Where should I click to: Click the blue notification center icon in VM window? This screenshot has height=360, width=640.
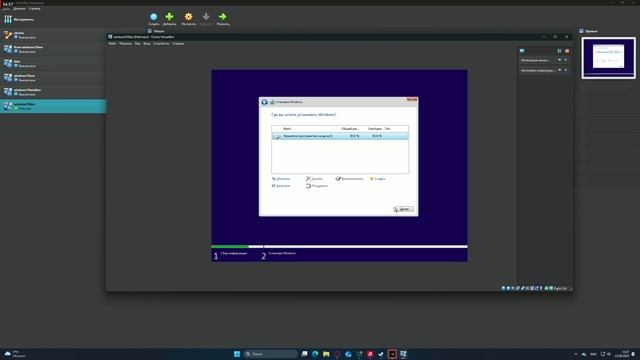(x=522, y=51)
